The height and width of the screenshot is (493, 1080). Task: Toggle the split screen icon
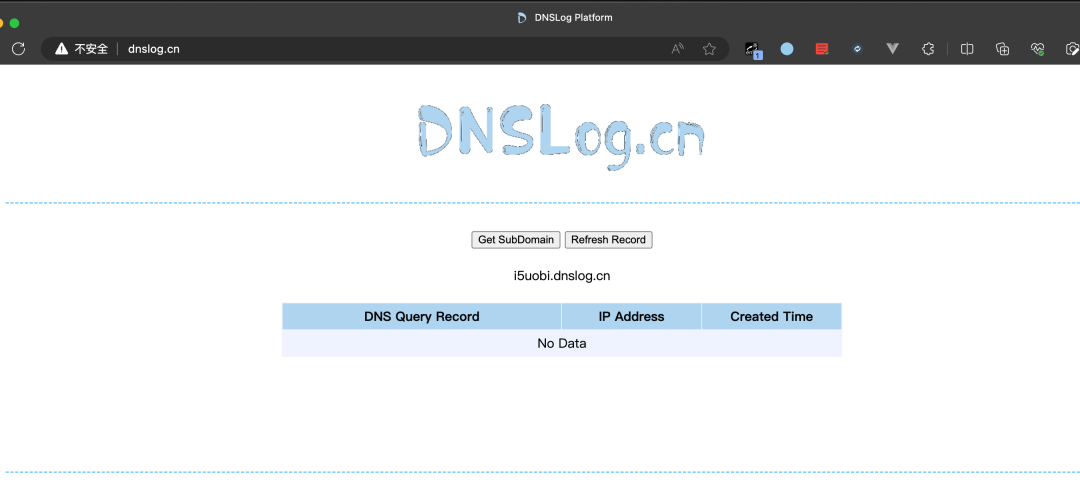[x=967, y=49]
